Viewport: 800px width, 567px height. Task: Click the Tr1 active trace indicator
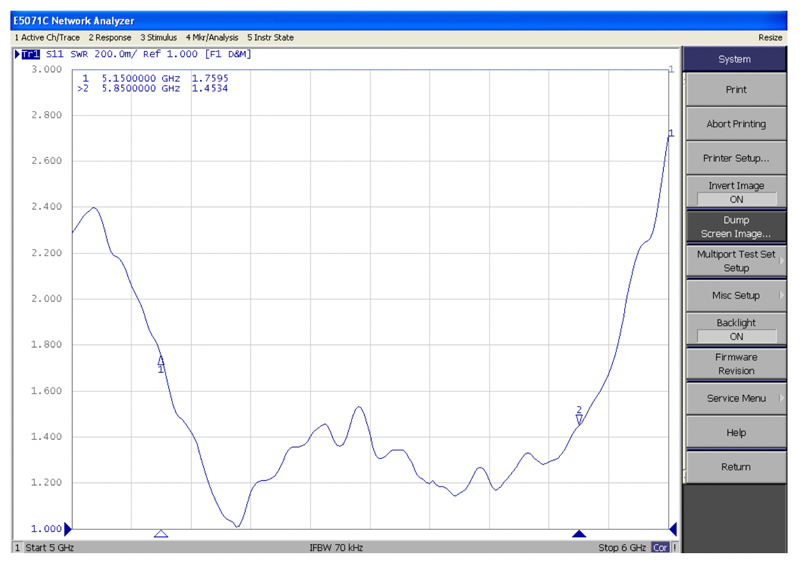(x=30, y=54)
